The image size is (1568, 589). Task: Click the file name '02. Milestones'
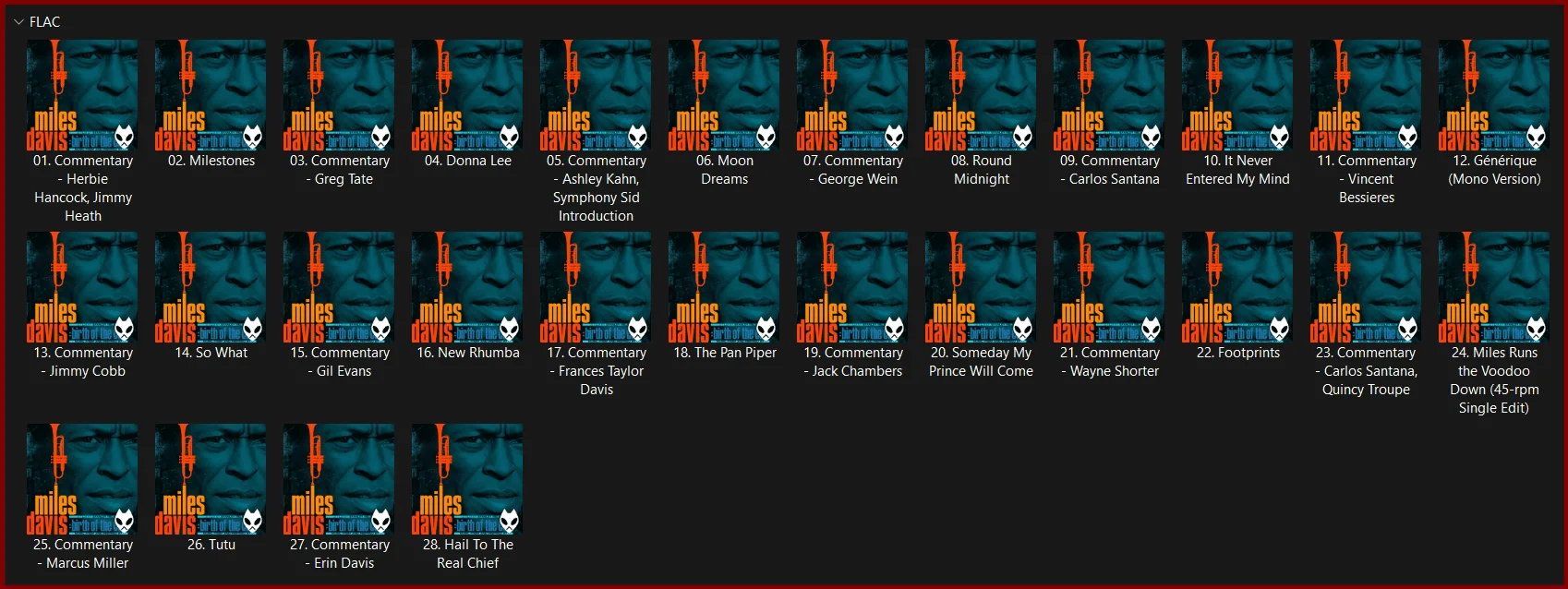[x=211, y=161]
